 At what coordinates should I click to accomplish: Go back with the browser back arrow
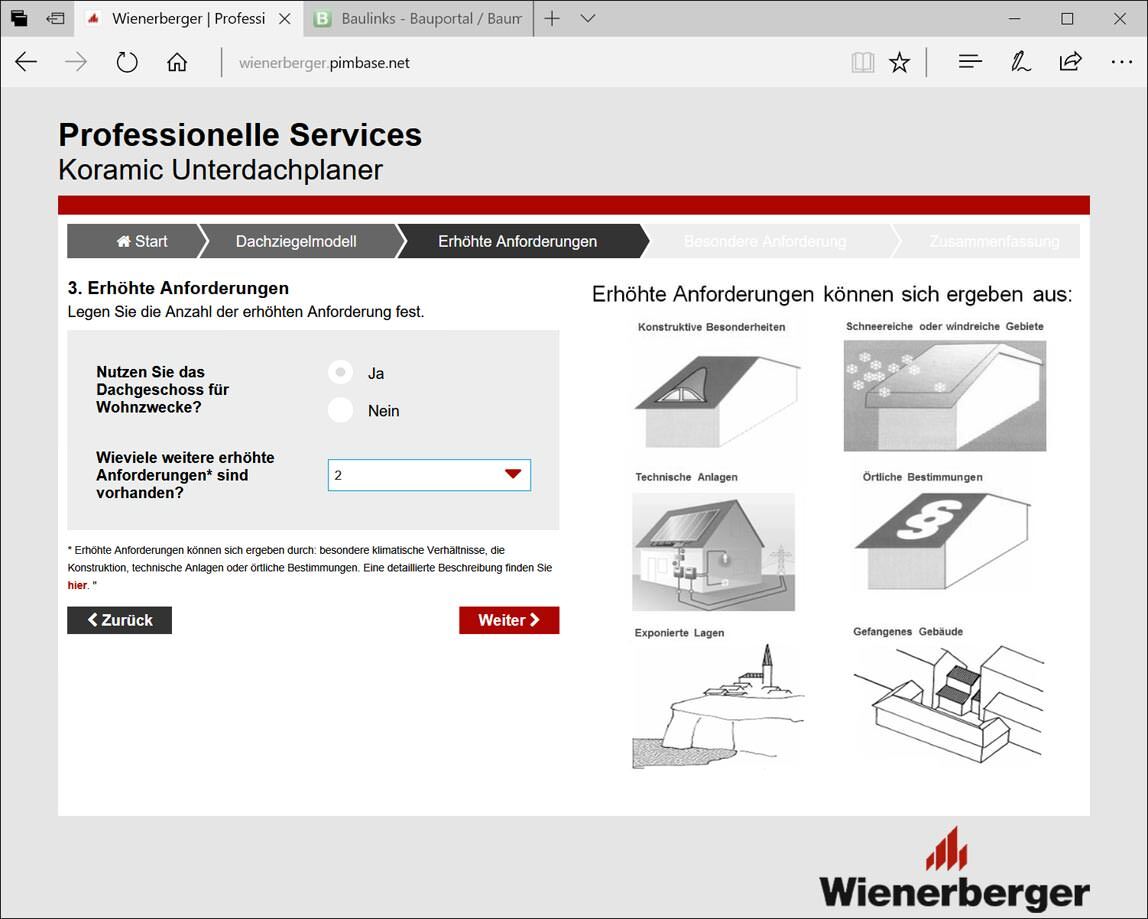[x=26, y=62]
